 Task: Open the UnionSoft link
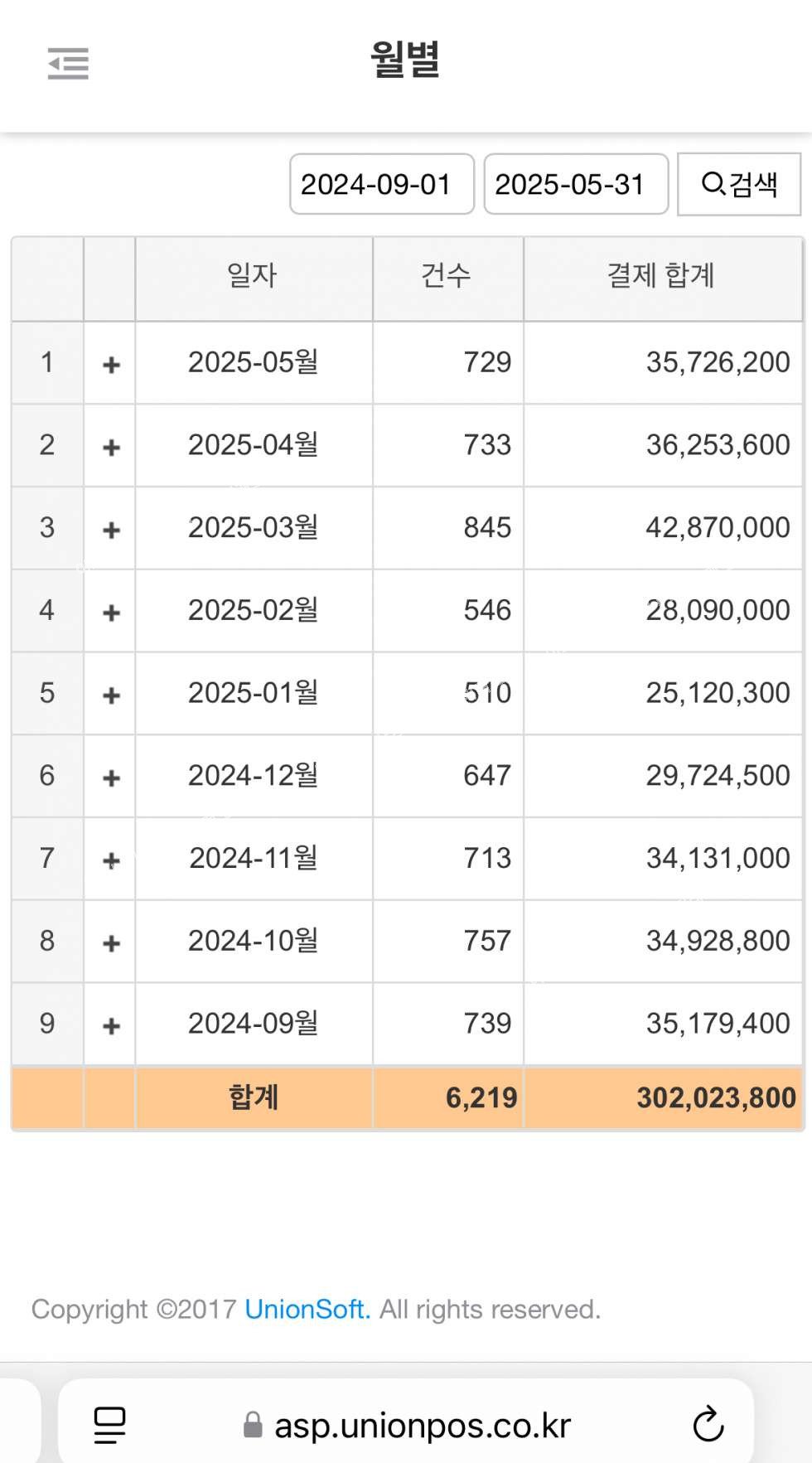click(307, 1309)
